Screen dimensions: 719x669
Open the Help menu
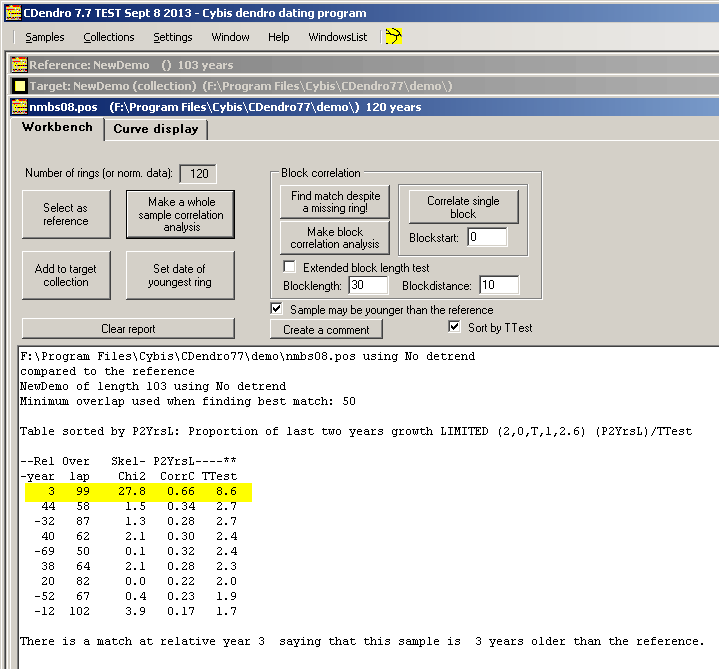point(278,37)
